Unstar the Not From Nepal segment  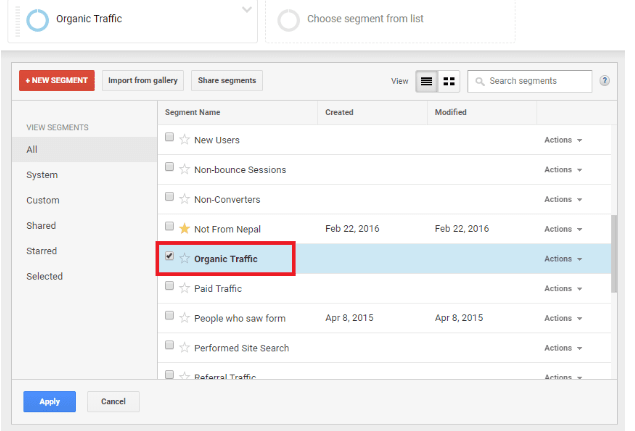coord(184,228)
